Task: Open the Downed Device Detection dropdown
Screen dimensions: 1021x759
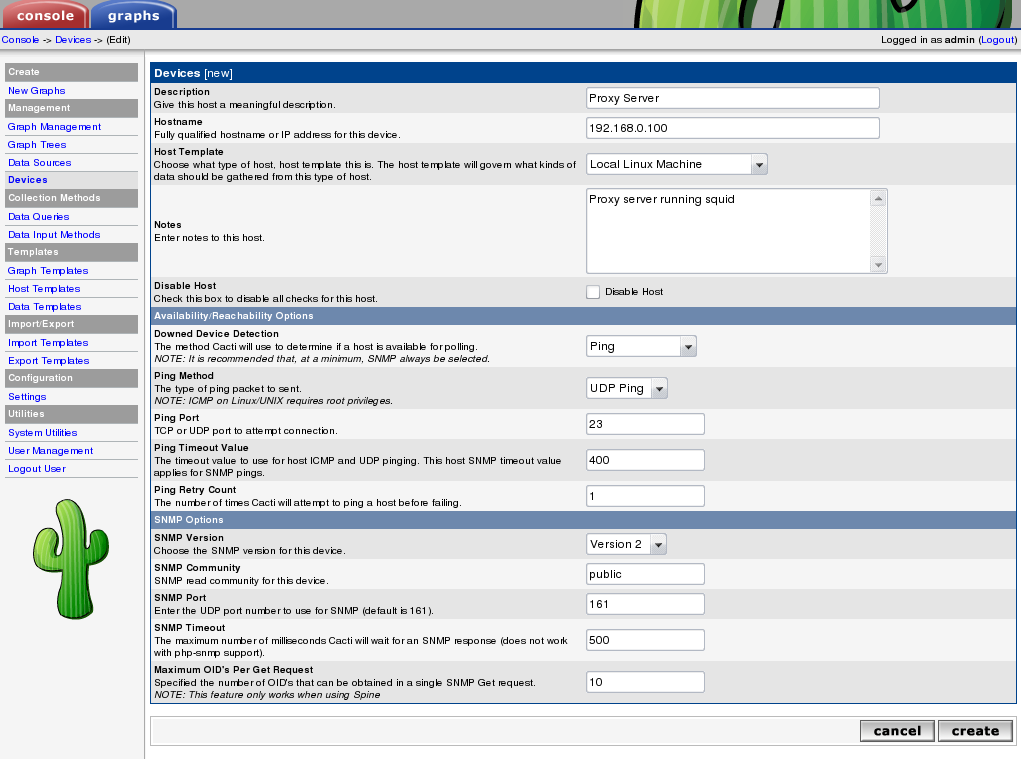Action: pos(641,346)
